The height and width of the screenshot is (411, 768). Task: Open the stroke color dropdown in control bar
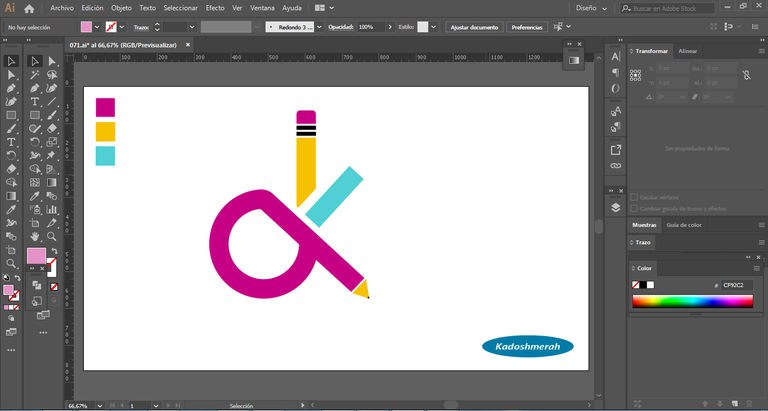122,27
